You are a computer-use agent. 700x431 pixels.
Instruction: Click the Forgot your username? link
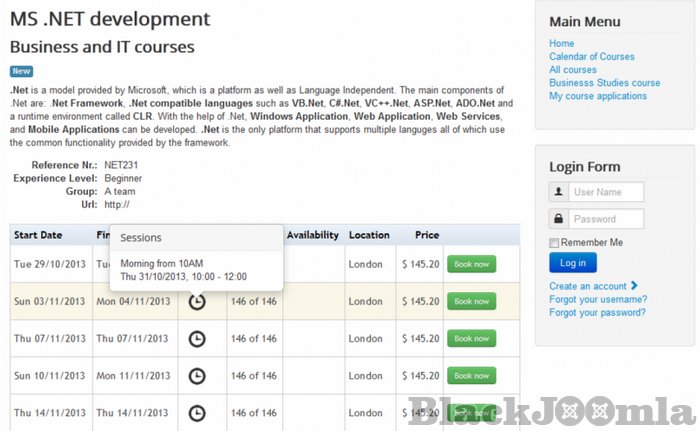[x=598, y=299]
